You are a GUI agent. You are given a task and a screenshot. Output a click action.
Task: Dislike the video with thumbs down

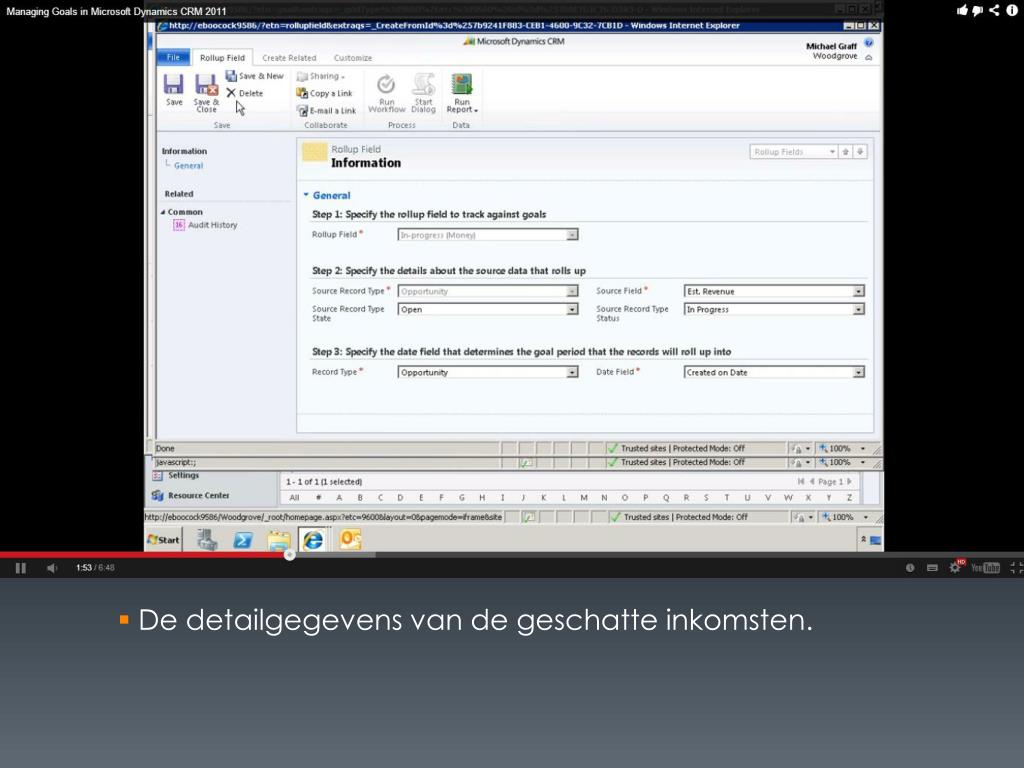(x=978, y=10)
